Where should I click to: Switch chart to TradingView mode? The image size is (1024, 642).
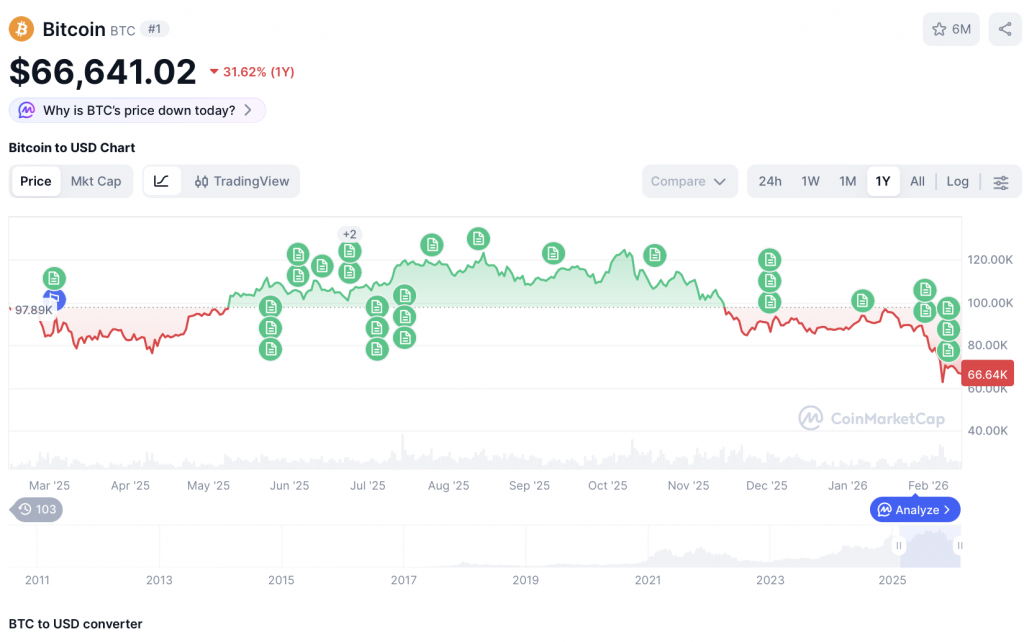click(242, 181)
